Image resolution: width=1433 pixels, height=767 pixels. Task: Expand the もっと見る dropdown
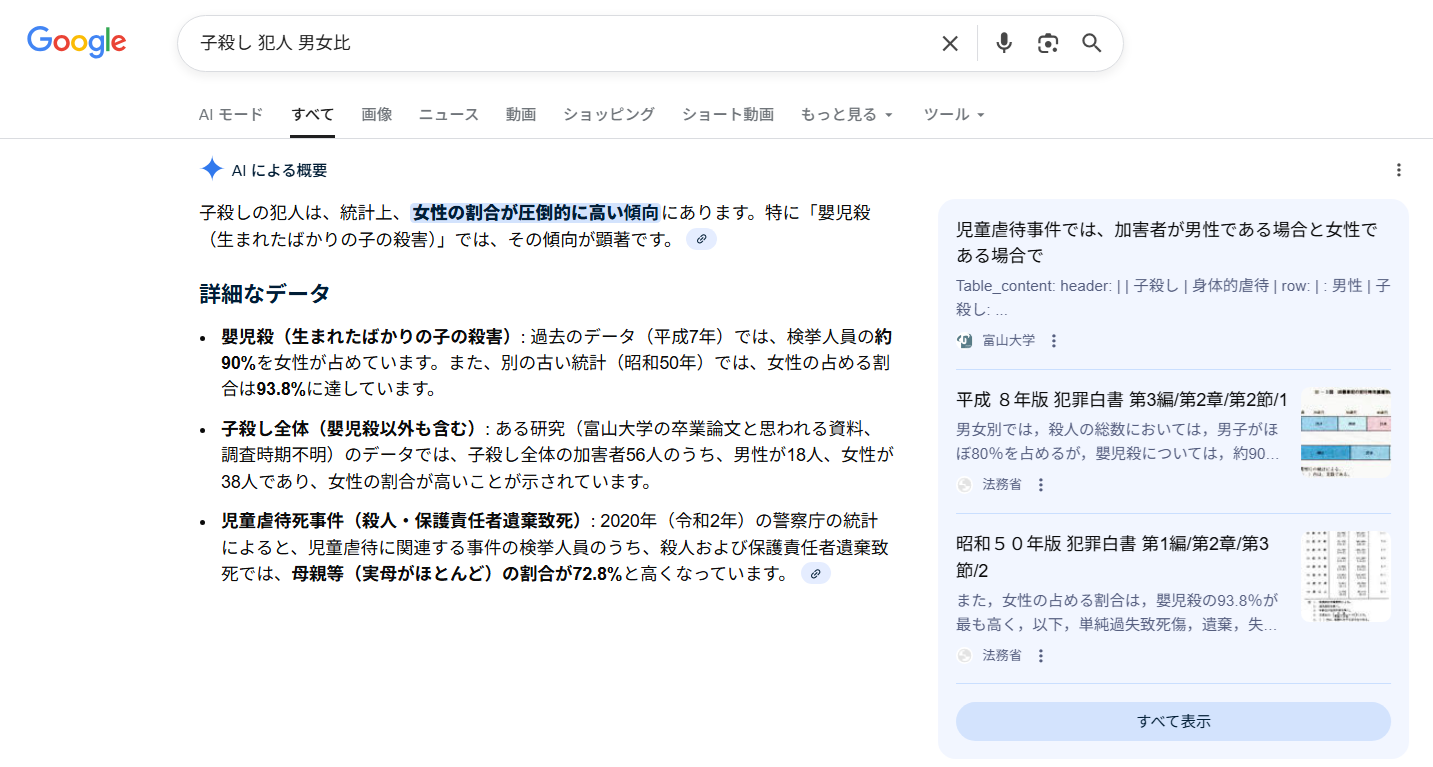click(x=846, y=114)
